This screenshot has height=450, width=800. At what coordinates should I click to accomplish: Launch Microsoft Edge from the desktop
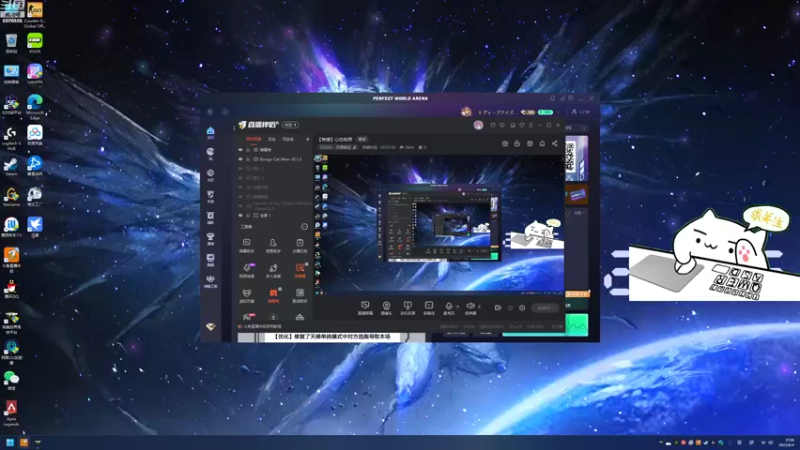(x=35, y=106)
